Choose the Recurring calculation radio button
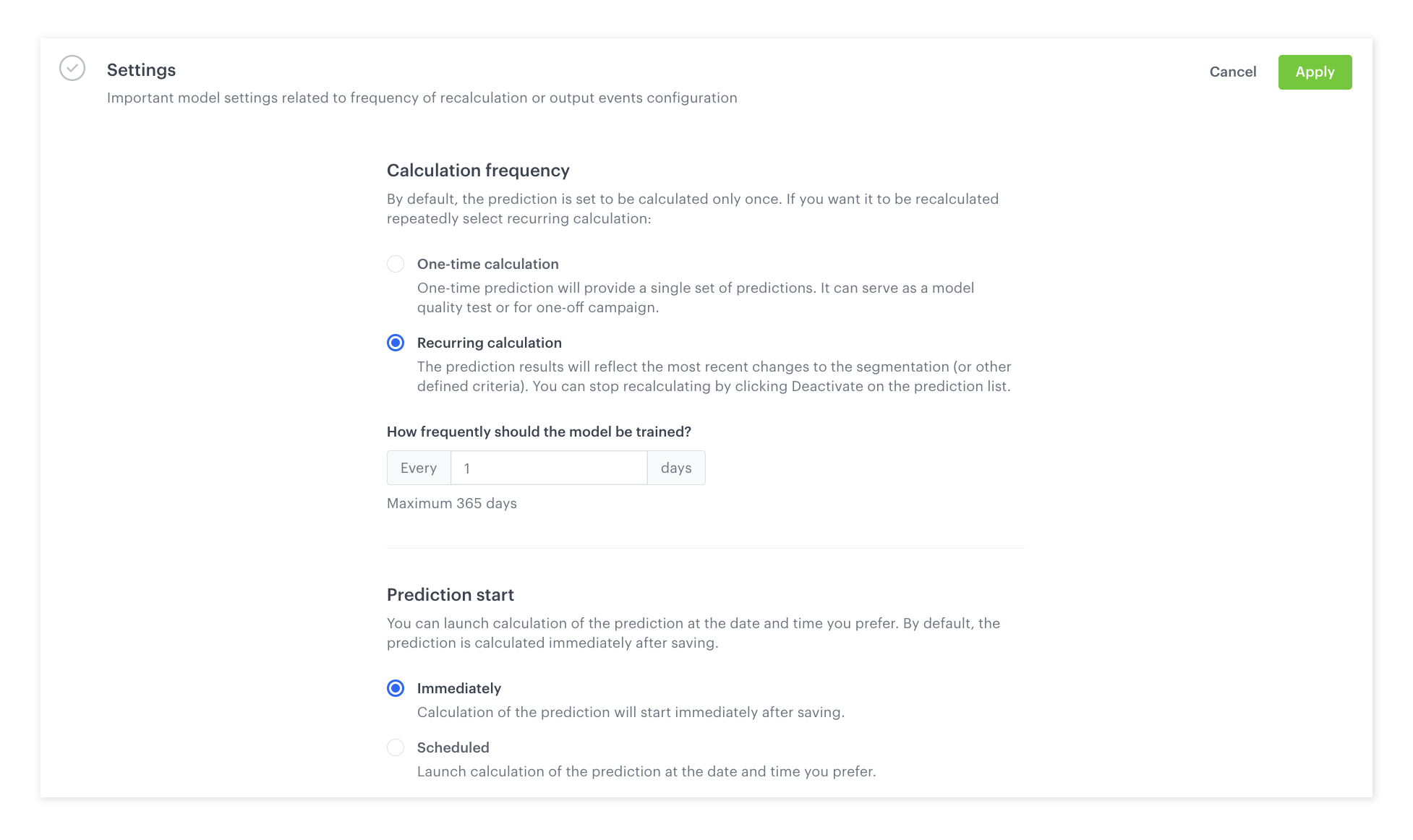The width and height of the screenshot is (1413, 840). [396, 343]
